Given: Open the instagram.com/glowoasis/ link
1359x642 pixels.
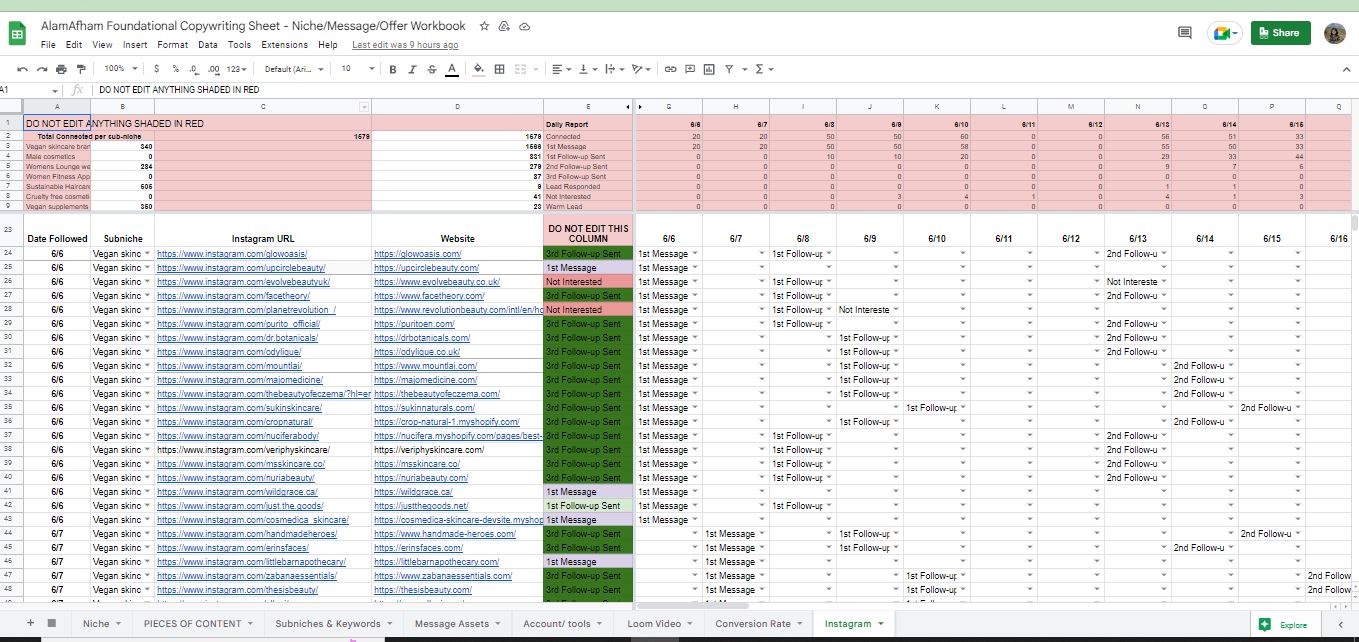Looking at the screenshot, I should (x=231, y=254).
